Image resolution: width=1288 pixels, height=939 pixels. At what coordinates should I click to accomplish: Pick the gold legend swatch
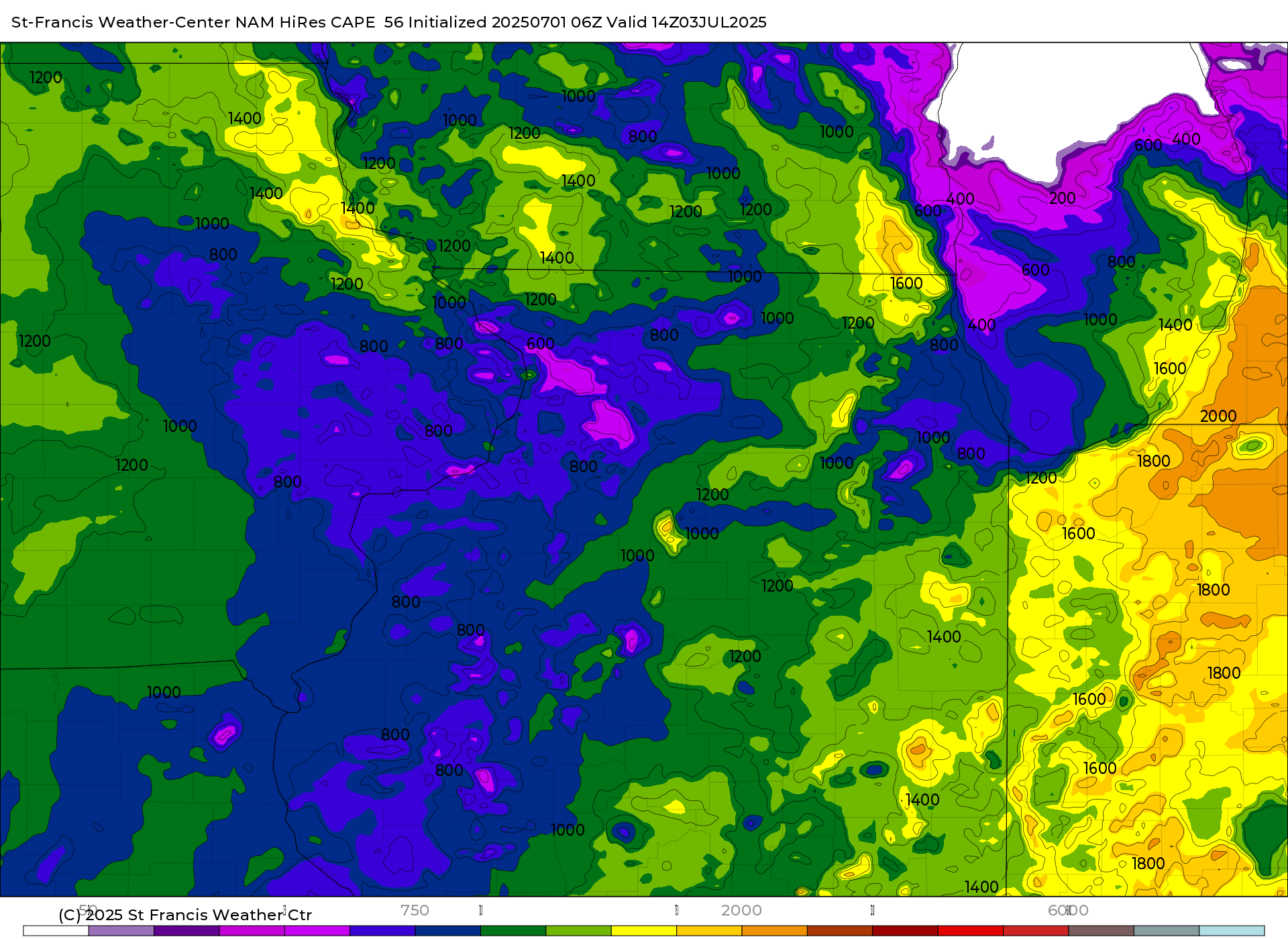(x=709, y=931)
